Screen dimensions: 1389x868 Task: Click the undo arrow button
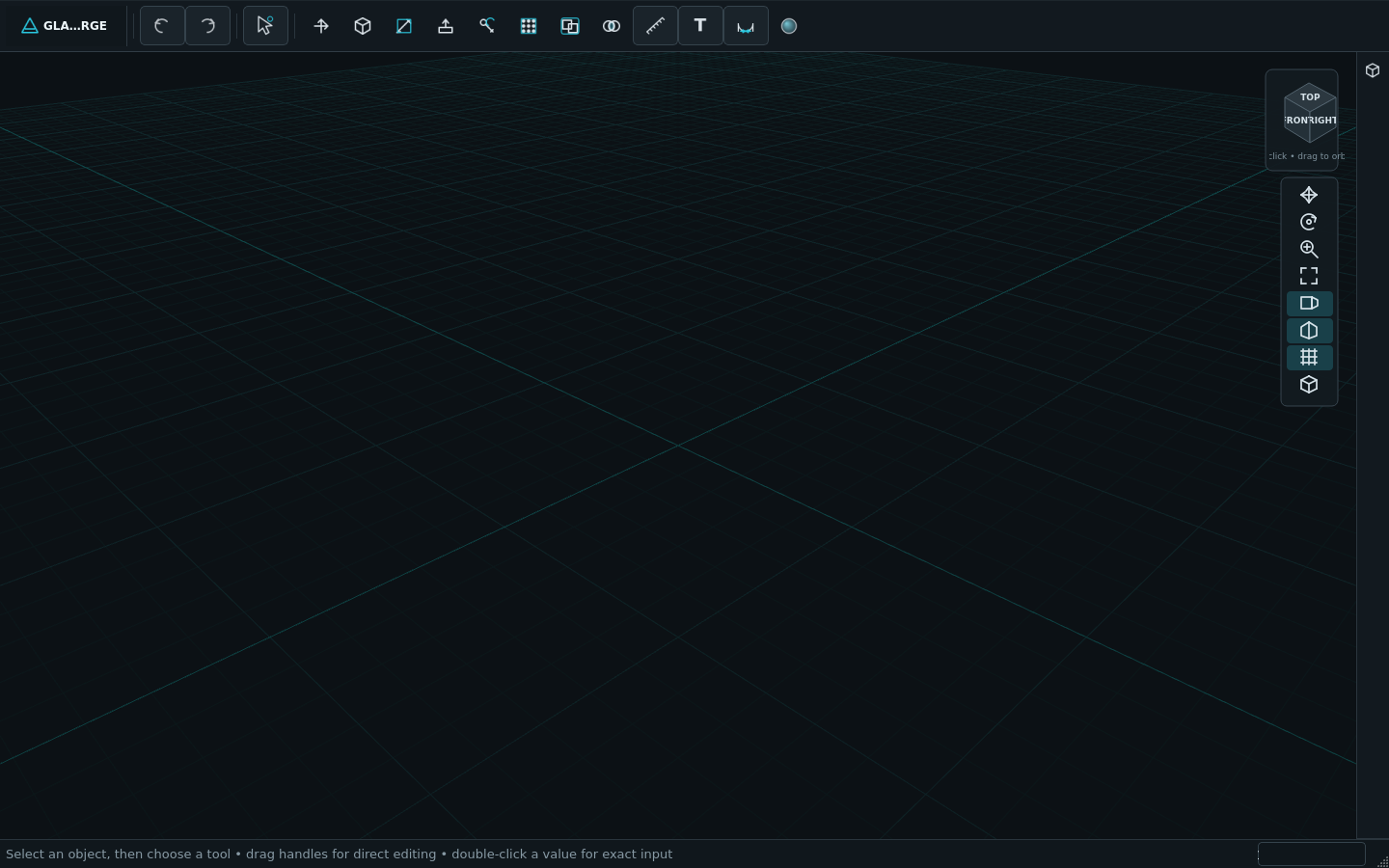(x=162, y=26)
